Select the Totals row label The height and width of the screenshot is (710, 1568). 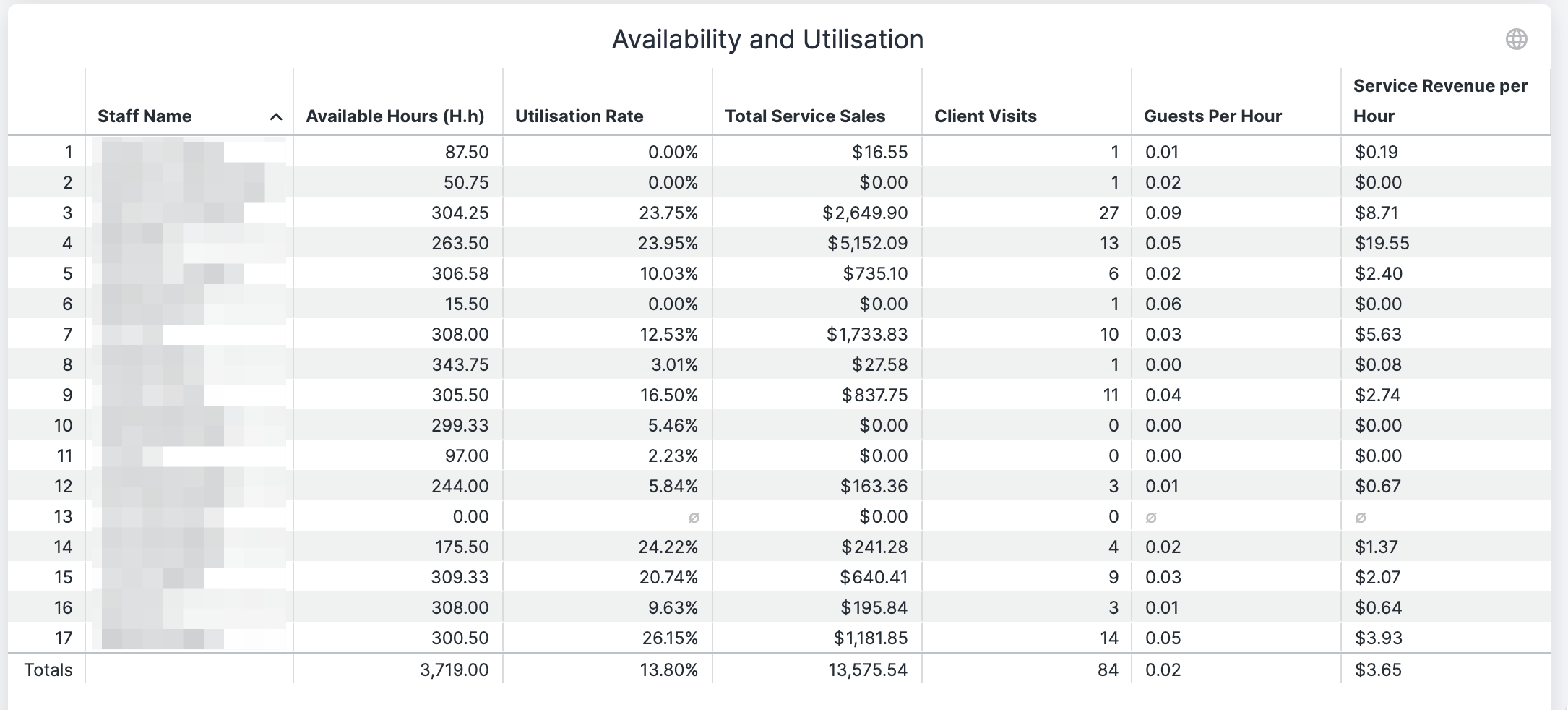48,670
